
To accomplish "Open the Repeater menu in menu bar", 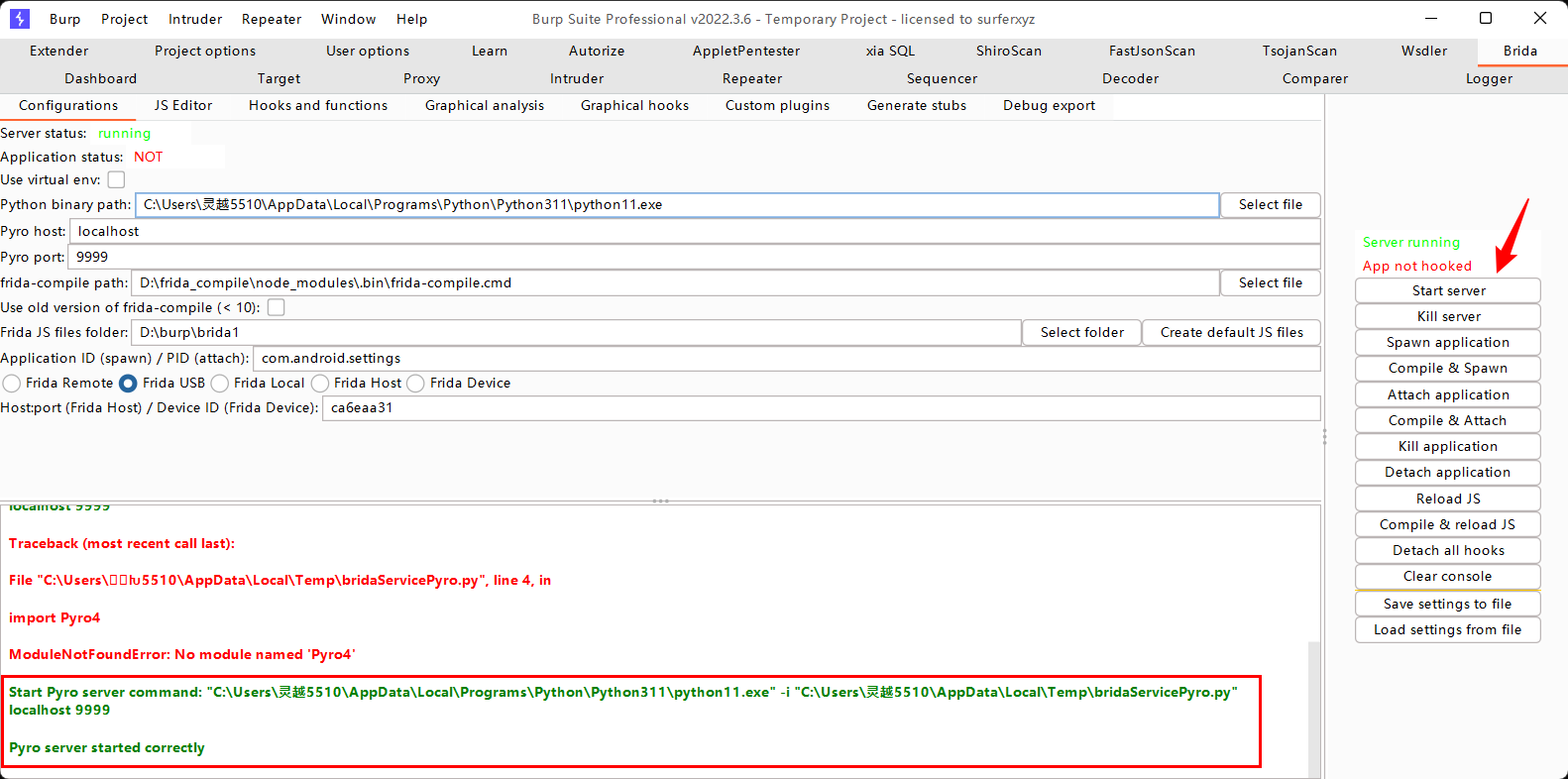I will (272, 19).
